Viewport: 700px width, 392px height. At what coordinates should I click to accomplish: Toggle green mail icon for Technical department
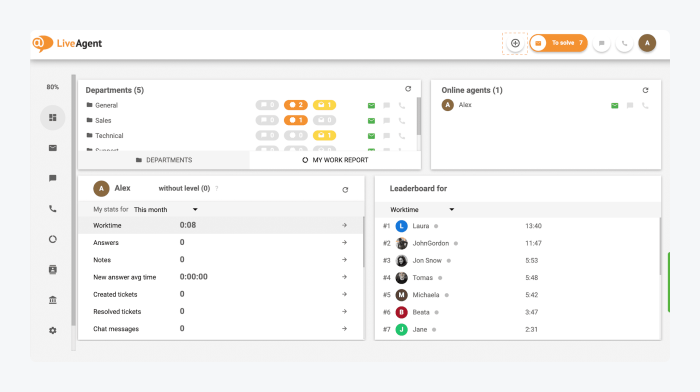(371, 136)
